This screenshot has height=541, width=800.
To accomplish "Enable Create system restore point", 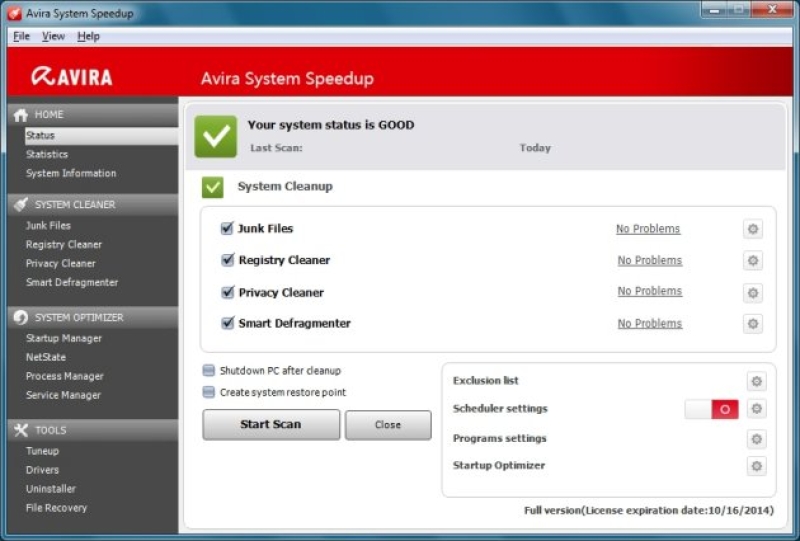I will pyautogui.click(x=209, y=392).
